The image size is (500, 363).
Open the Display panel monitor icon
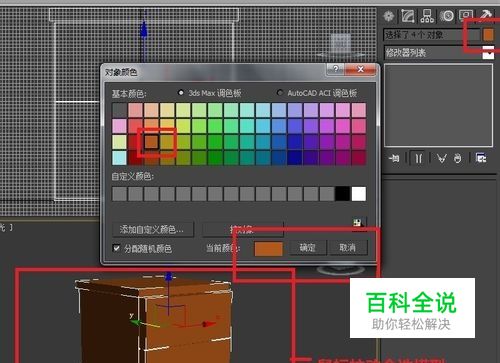pyautogui.click(x=466, y=15)
